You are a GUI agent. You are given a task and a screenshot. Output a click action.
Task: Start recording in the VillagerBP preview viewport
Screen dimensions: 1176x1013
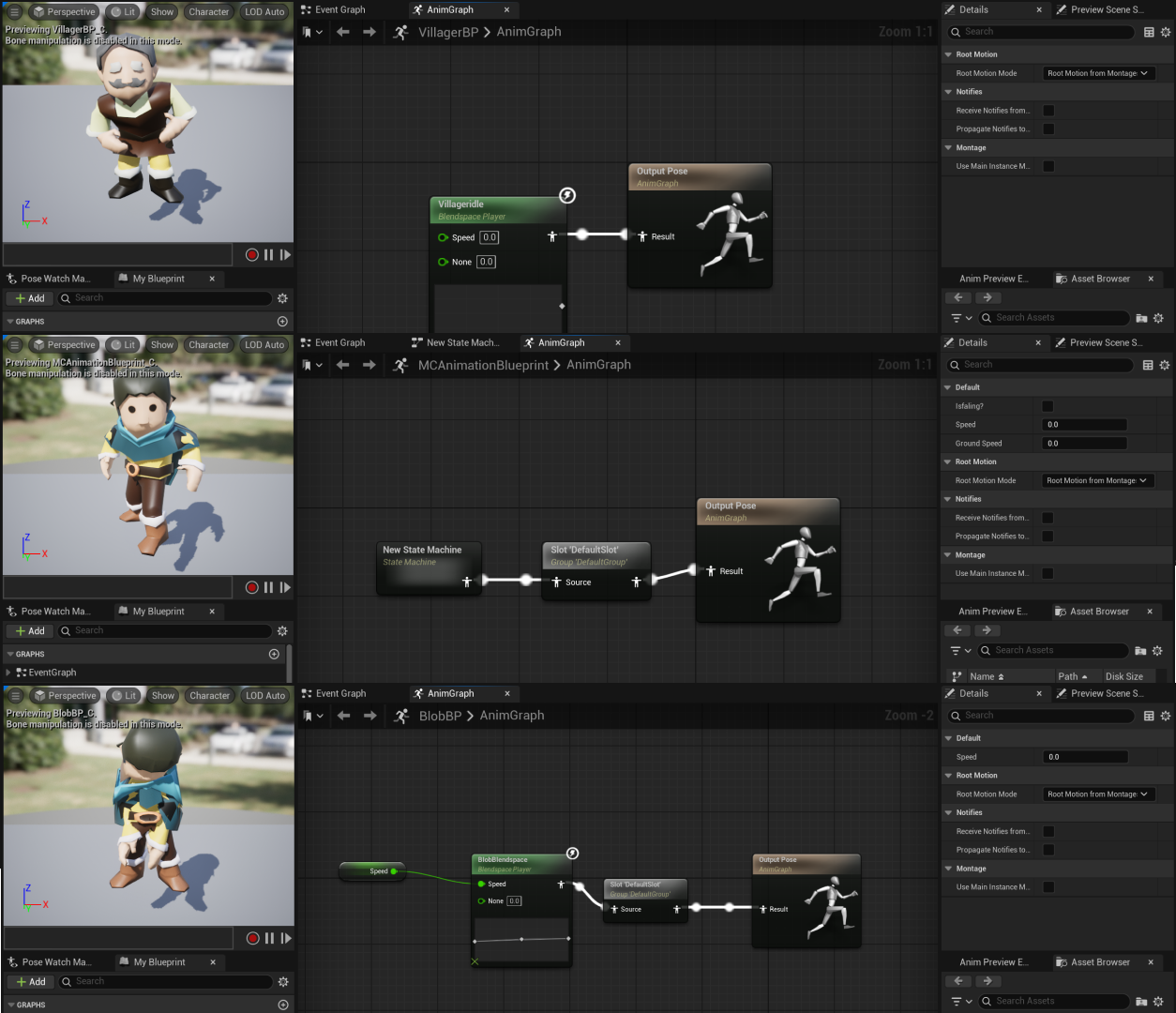click(x=250, y=254)
